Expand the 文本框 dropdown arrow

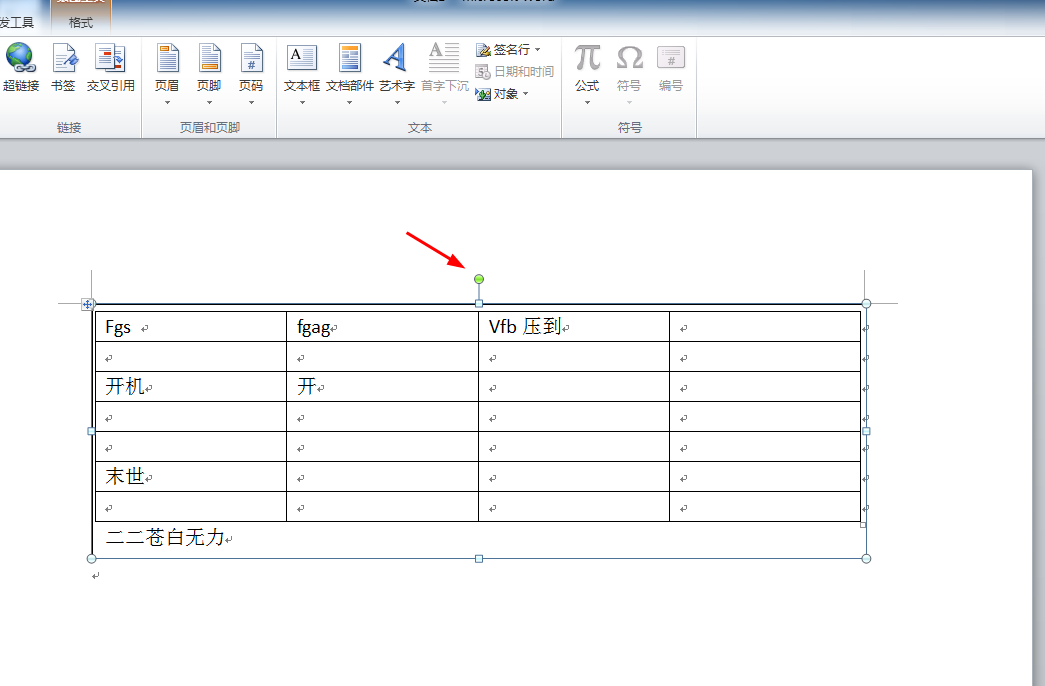tap(302, 103)
